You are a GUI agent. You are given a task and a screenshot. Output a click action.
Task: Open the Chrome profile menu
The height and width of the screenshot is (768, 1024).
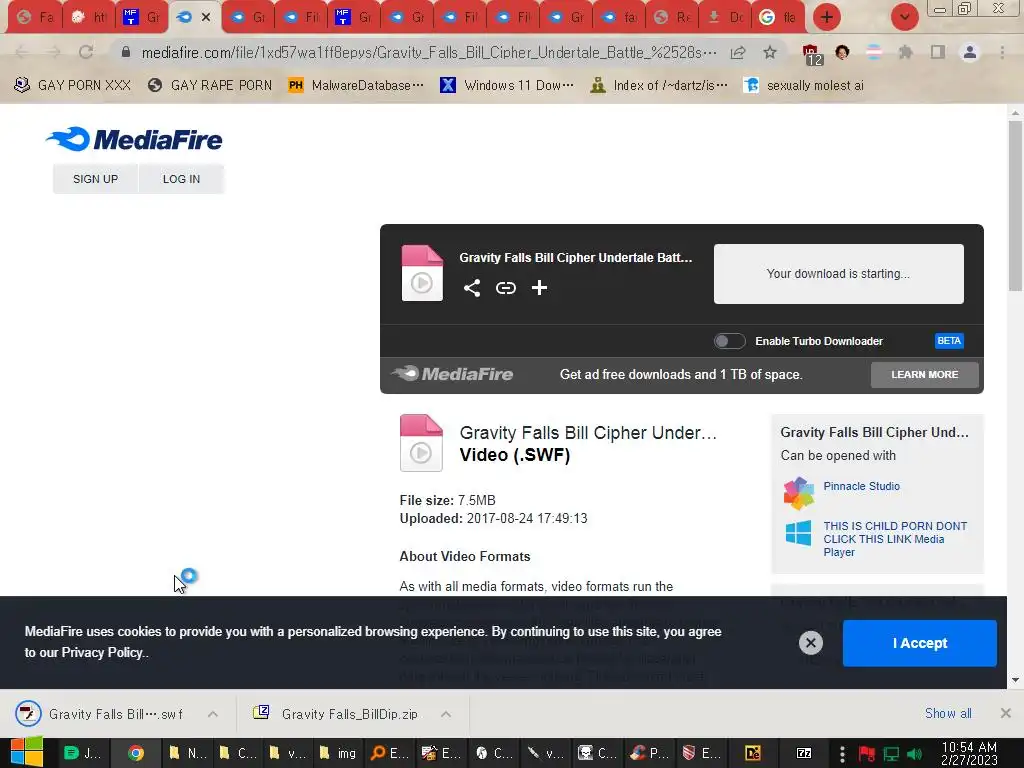(970, 52)
